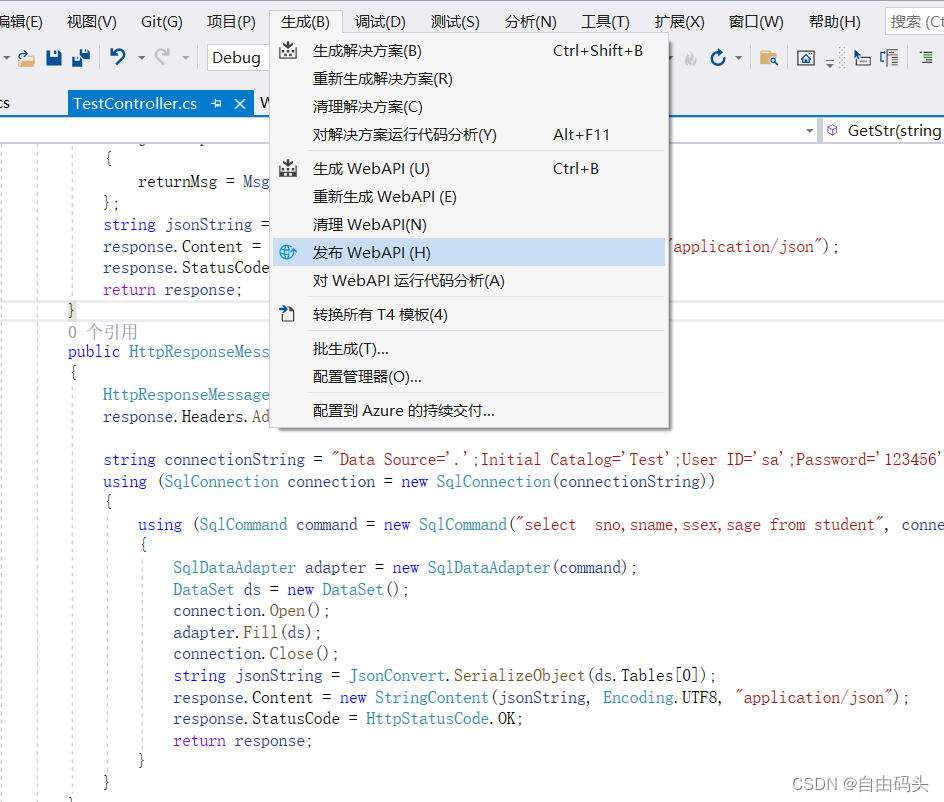
Task: Click the Redo icon on toolbar
Action: click(162, 58)
